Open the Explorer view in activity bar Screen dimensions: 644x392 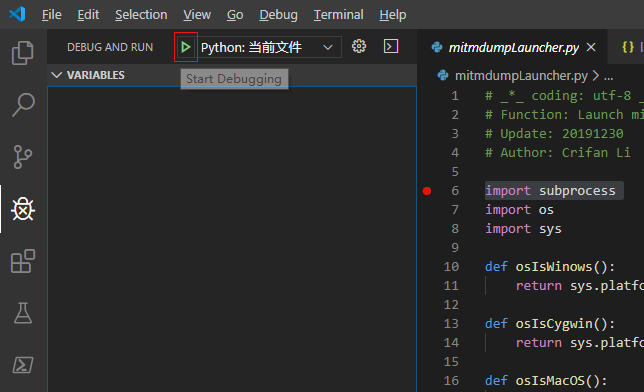coord(23,53)
